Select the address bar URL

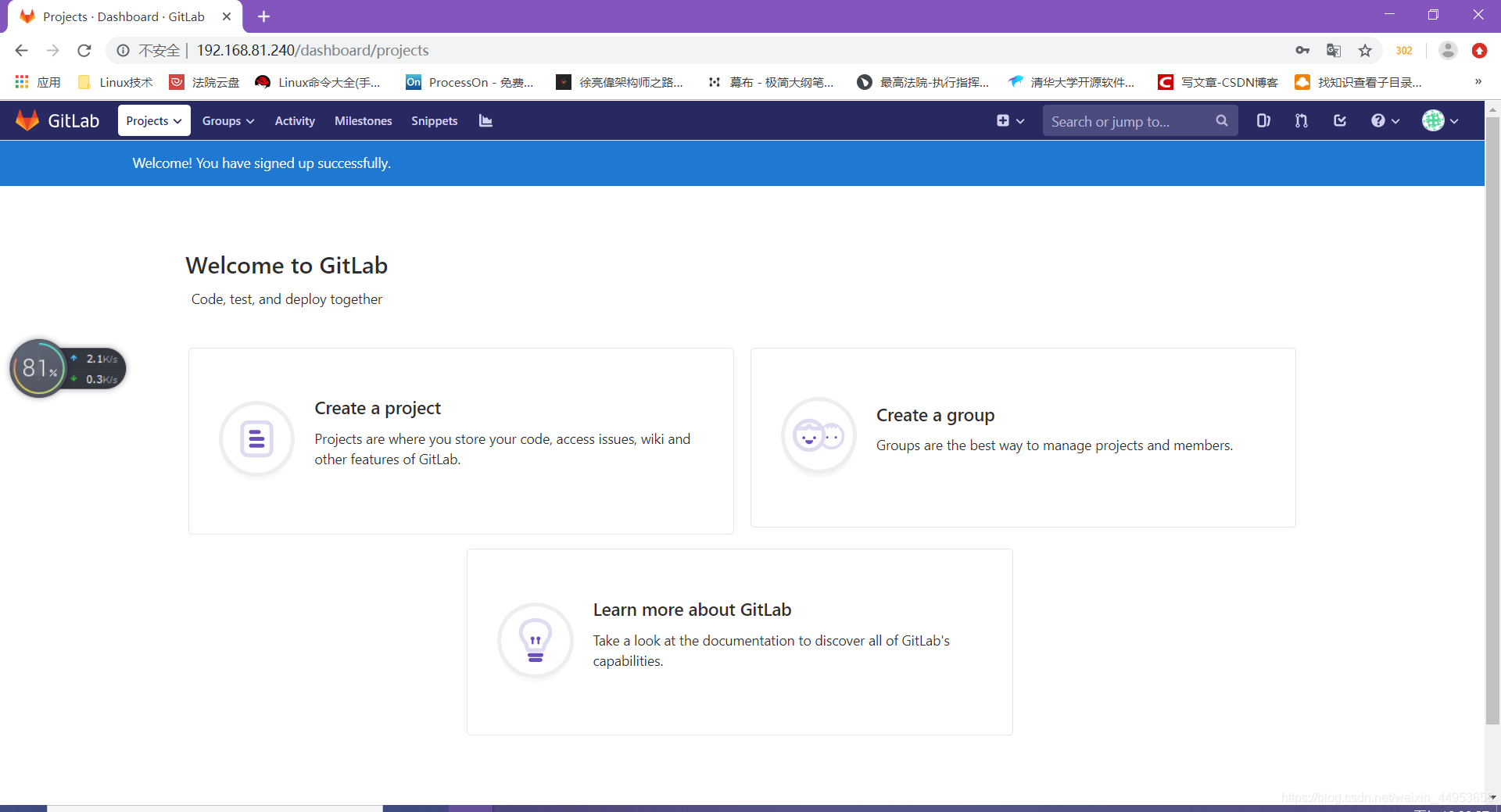313,50
